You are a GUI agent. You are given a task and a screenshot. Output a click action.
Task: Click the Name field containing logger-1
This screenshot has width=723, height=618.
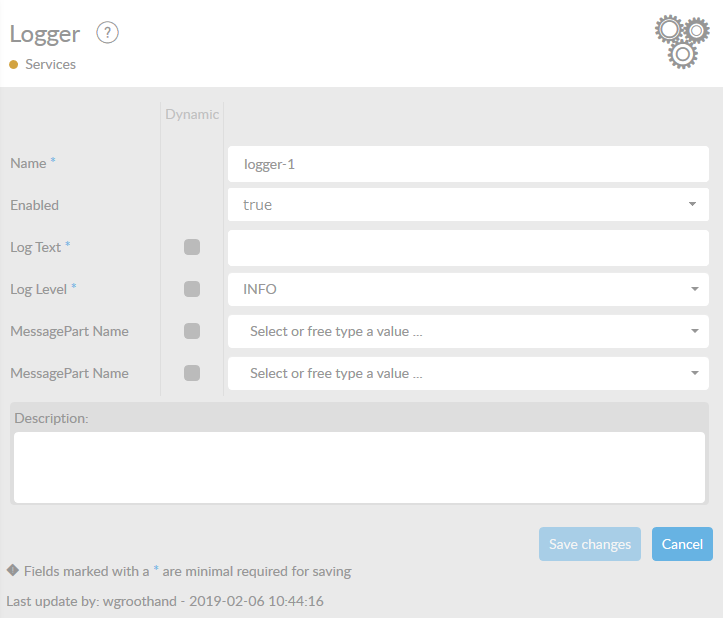tap(468, 164)
